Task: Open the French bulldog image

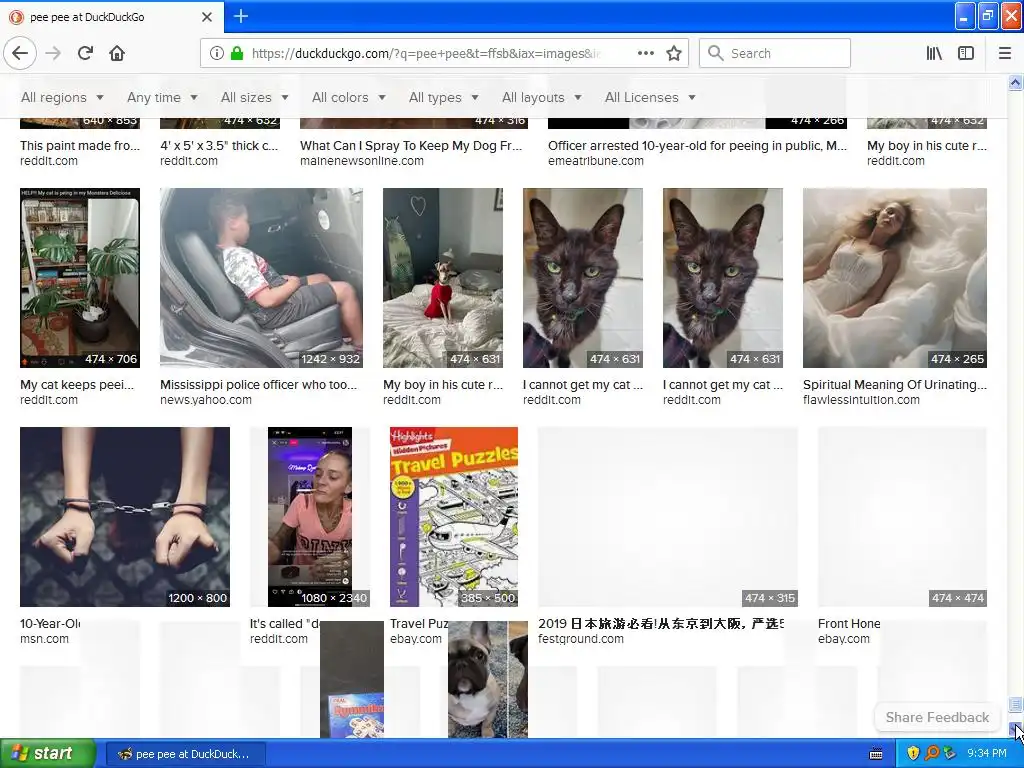Action: click(x=488, y=680)
